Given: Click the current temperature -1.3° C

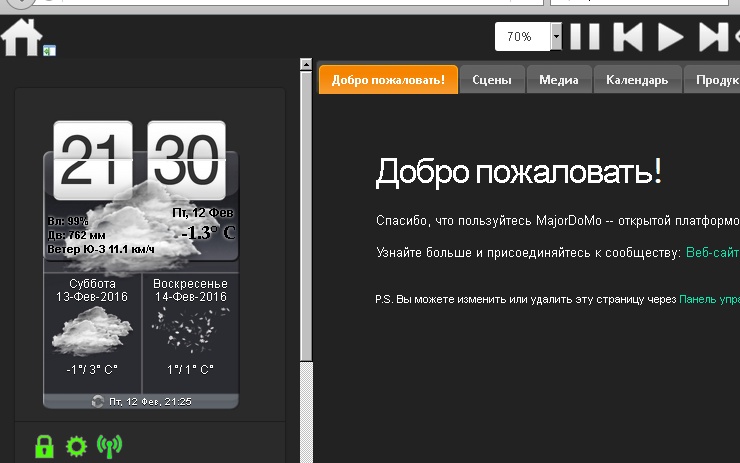Looking at the screenshot, I should (x=208, y=233).
